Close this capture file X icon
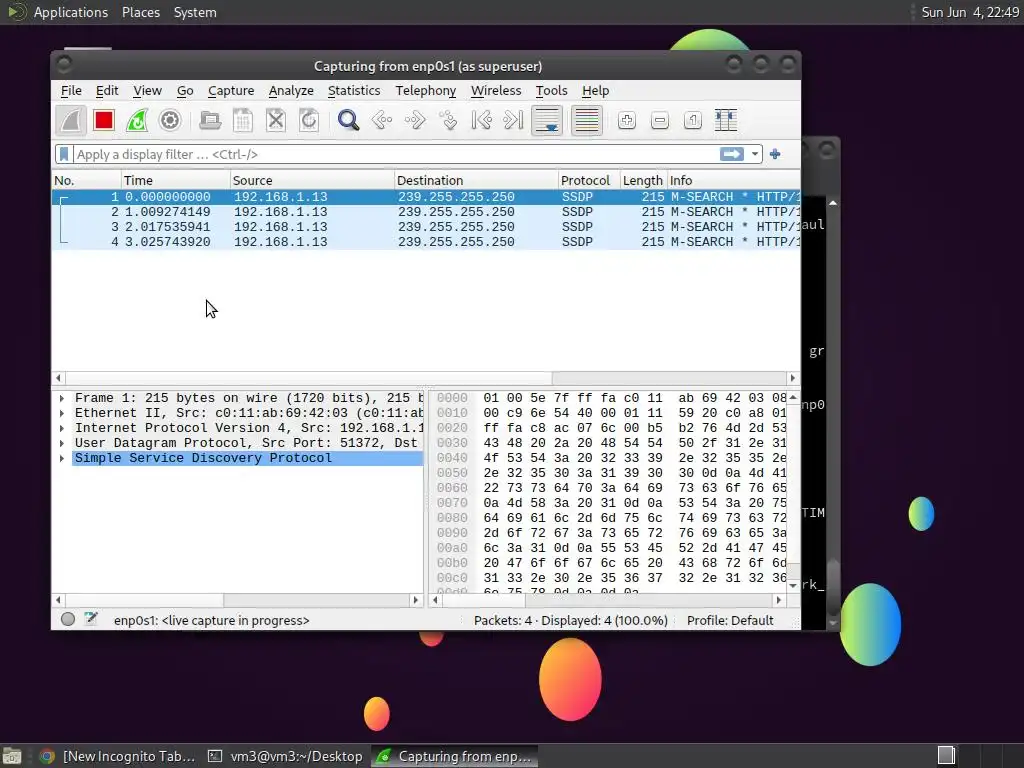 [x=276, y=121]
